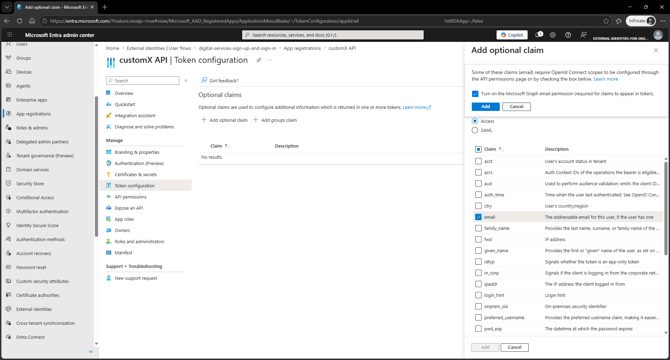The width and height of the screenshot is (670, 360).
Task: Close the Add optional claim panel
Action: point(656,50)
